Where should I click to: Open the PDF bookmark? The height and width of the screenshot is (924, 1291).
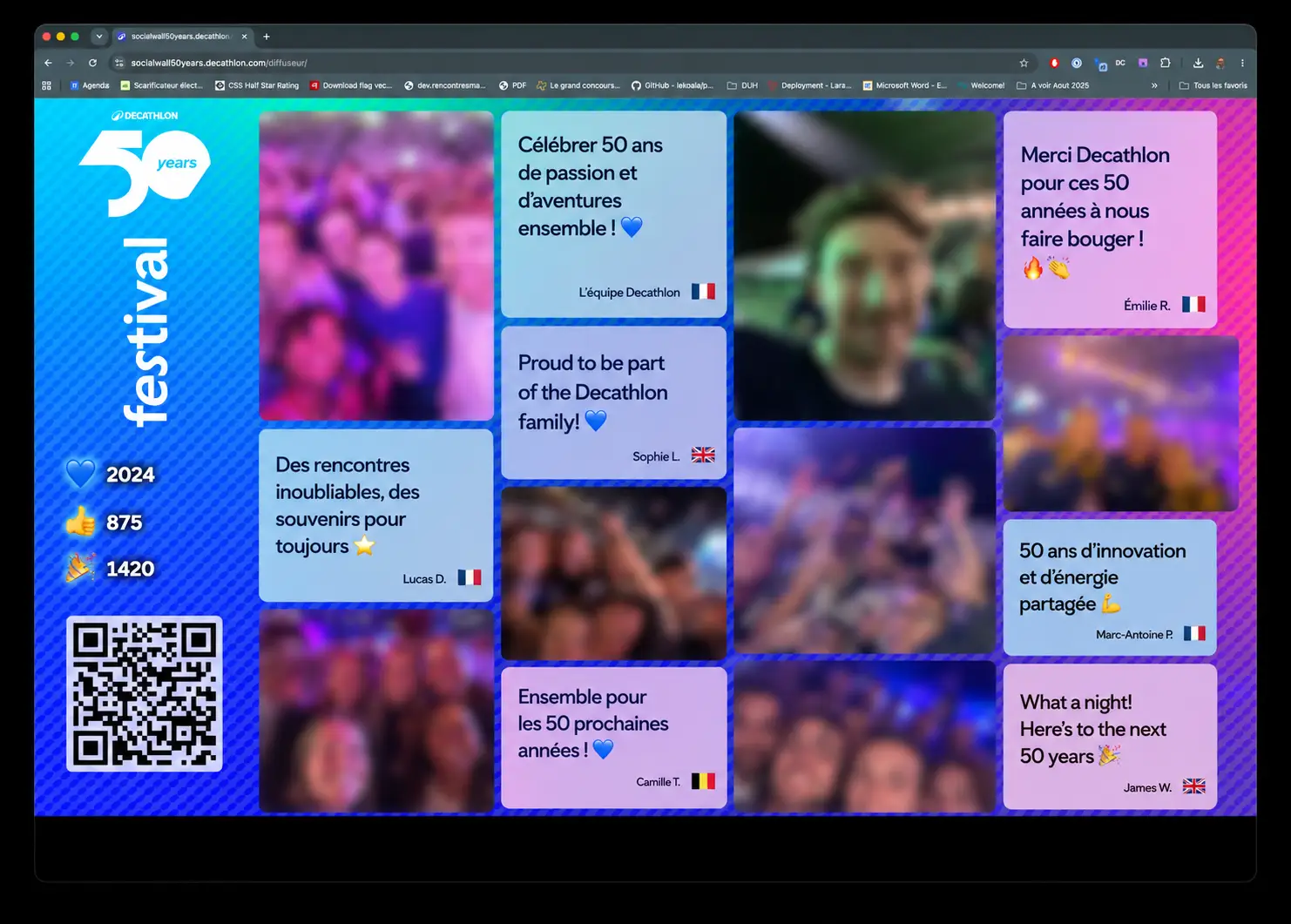(x=512, y=85)
